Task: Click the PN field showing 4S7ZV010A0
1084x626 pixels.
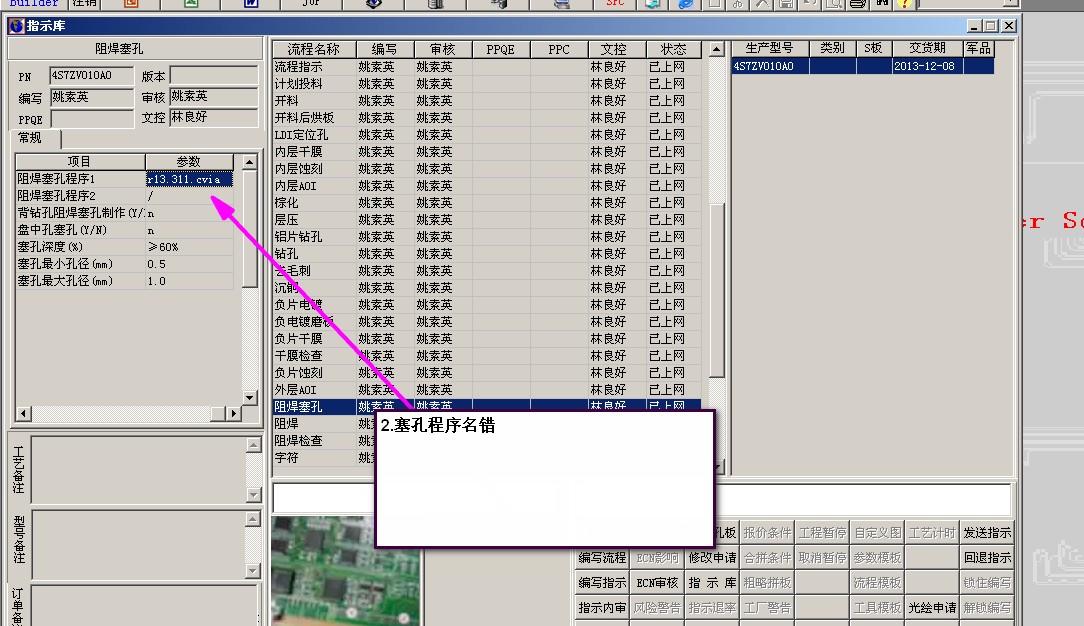Action: tap(91, 76)
